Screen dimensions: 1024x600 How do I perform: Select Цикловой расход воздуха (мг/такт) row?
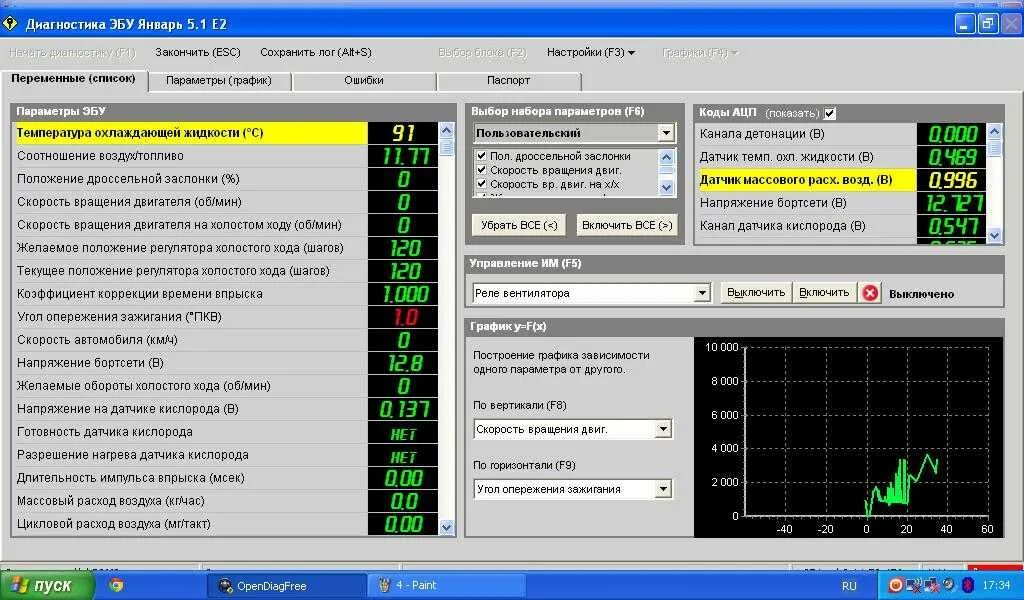tap(225, 524)
